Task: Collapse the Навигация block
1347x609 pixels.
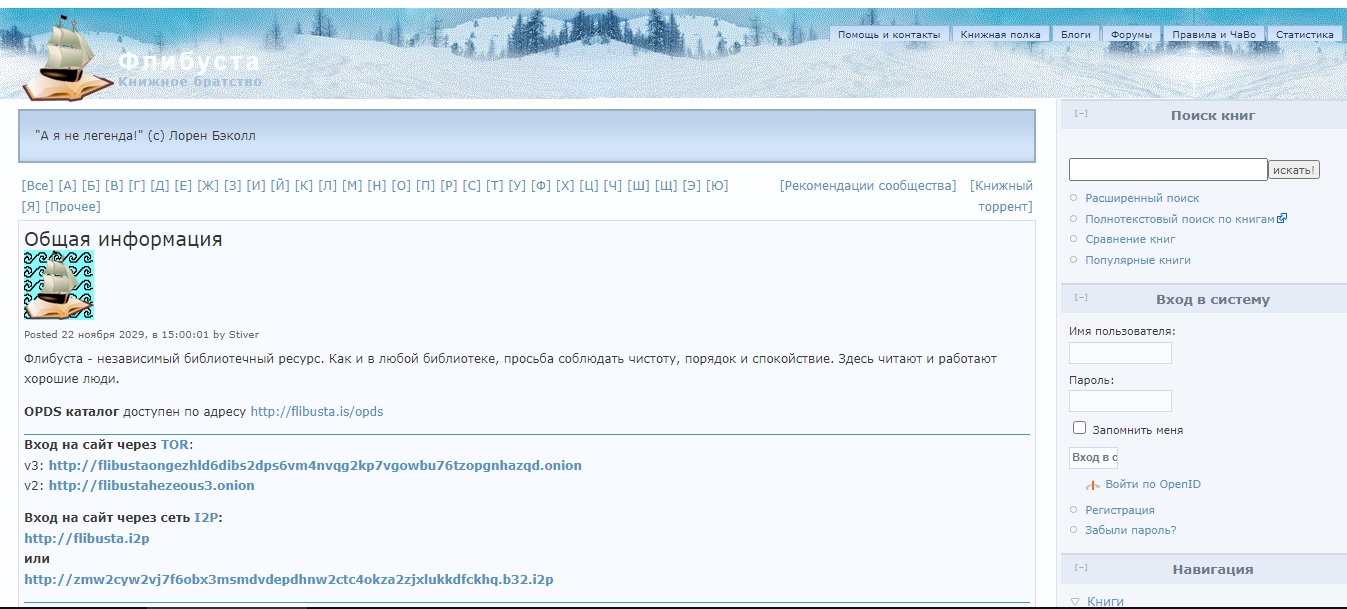Action: point(1081,567)
